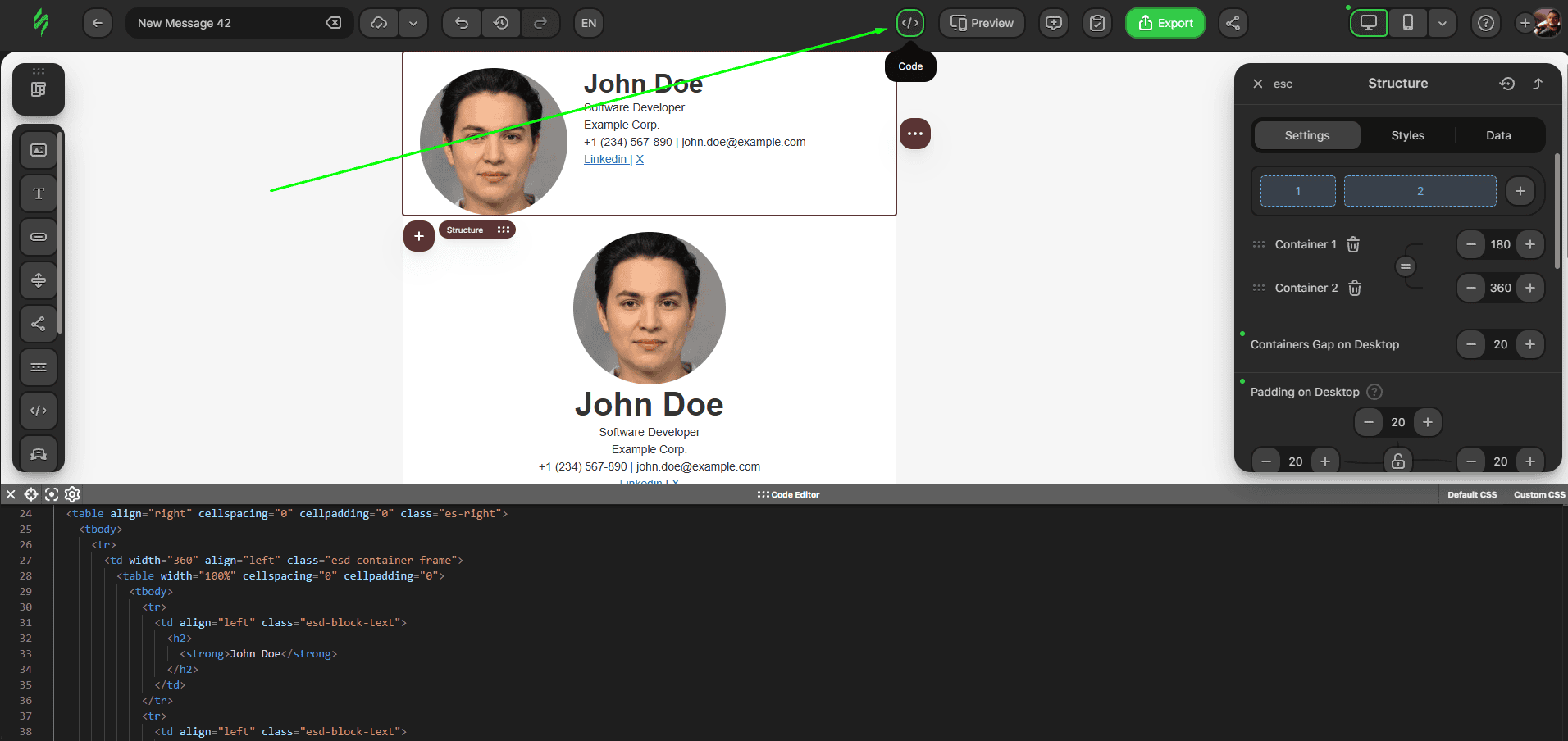The height and width of the screenshot is (741, 1568).
Task: Toggle the Code editor button
Action: click(x=910, y=23)
